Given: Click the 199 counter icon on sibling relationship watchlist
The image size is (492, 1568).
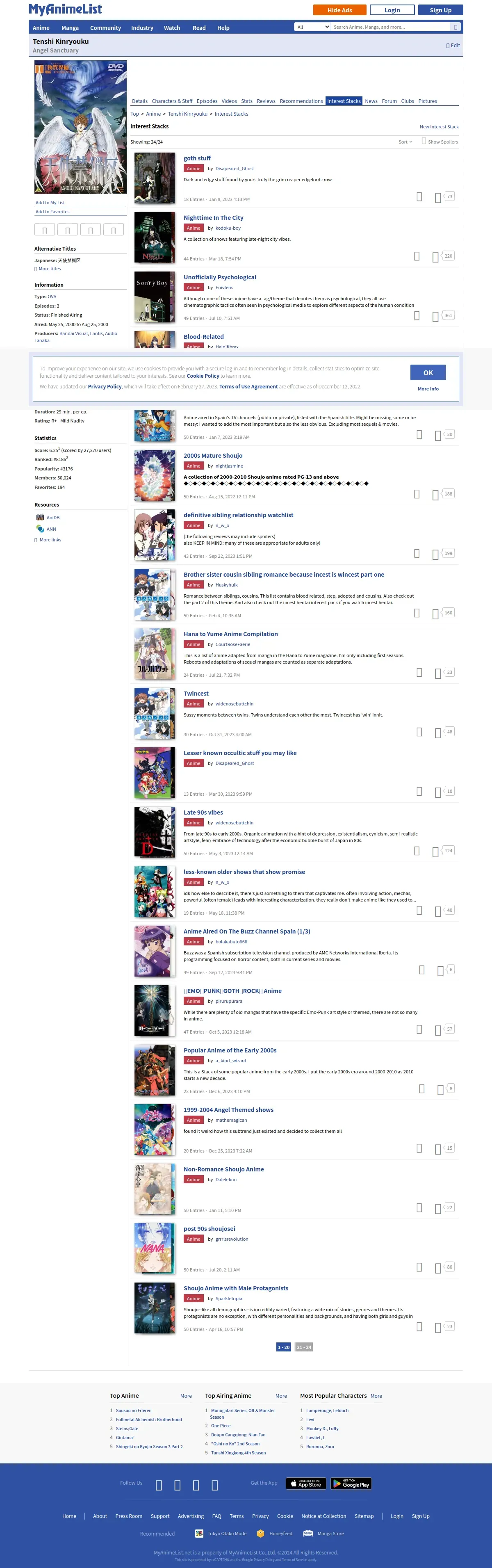Looking at the screenshot, I should 448,553.
